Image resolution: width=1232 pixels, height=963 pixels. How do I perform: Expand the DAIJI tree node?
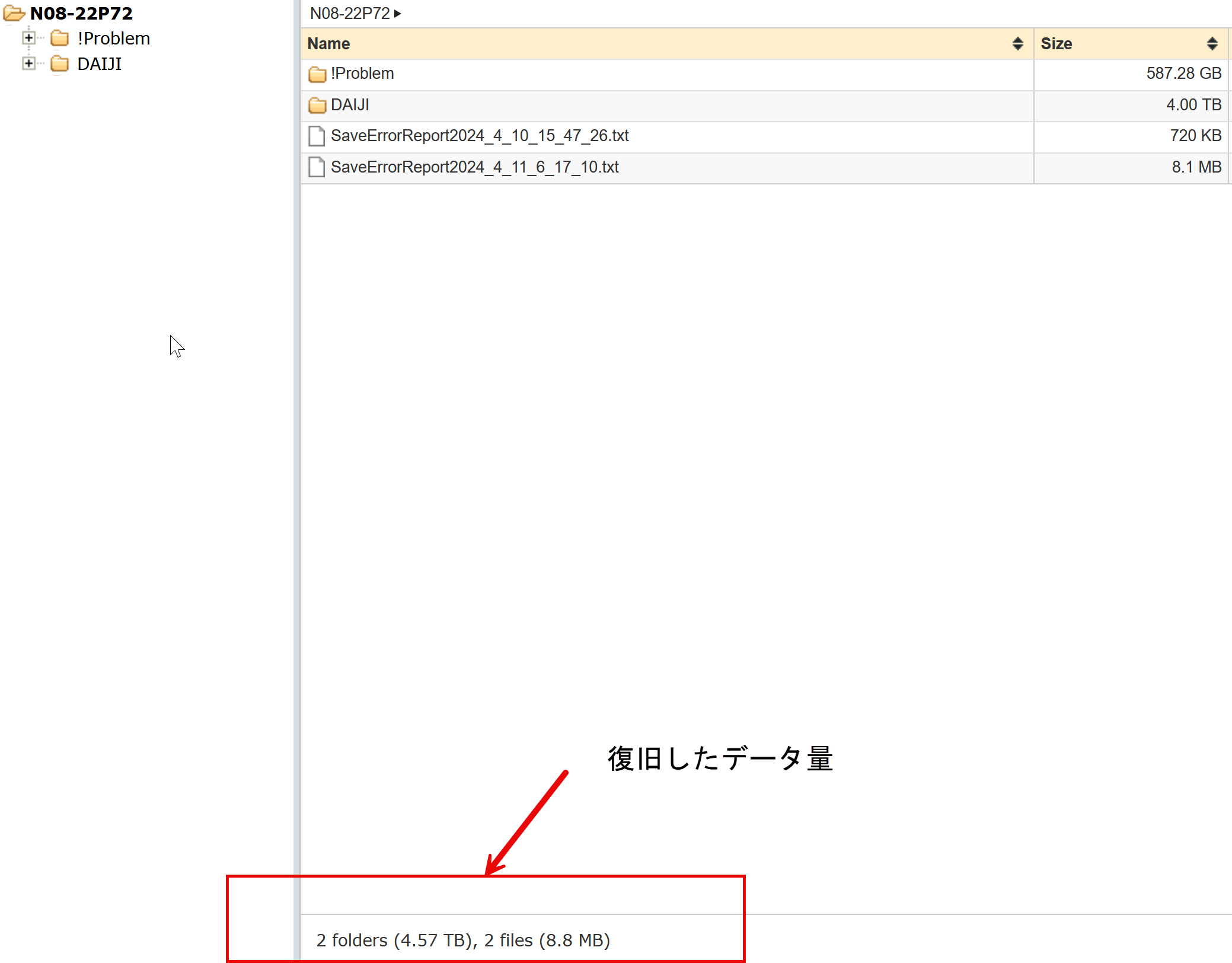pos(28,63)
